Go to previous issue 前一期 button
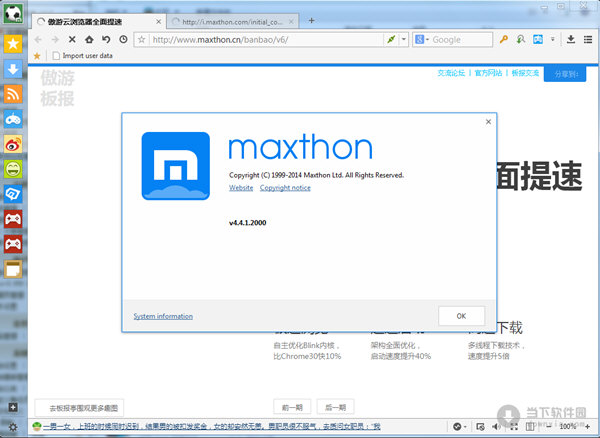 (x=292, y=407)
